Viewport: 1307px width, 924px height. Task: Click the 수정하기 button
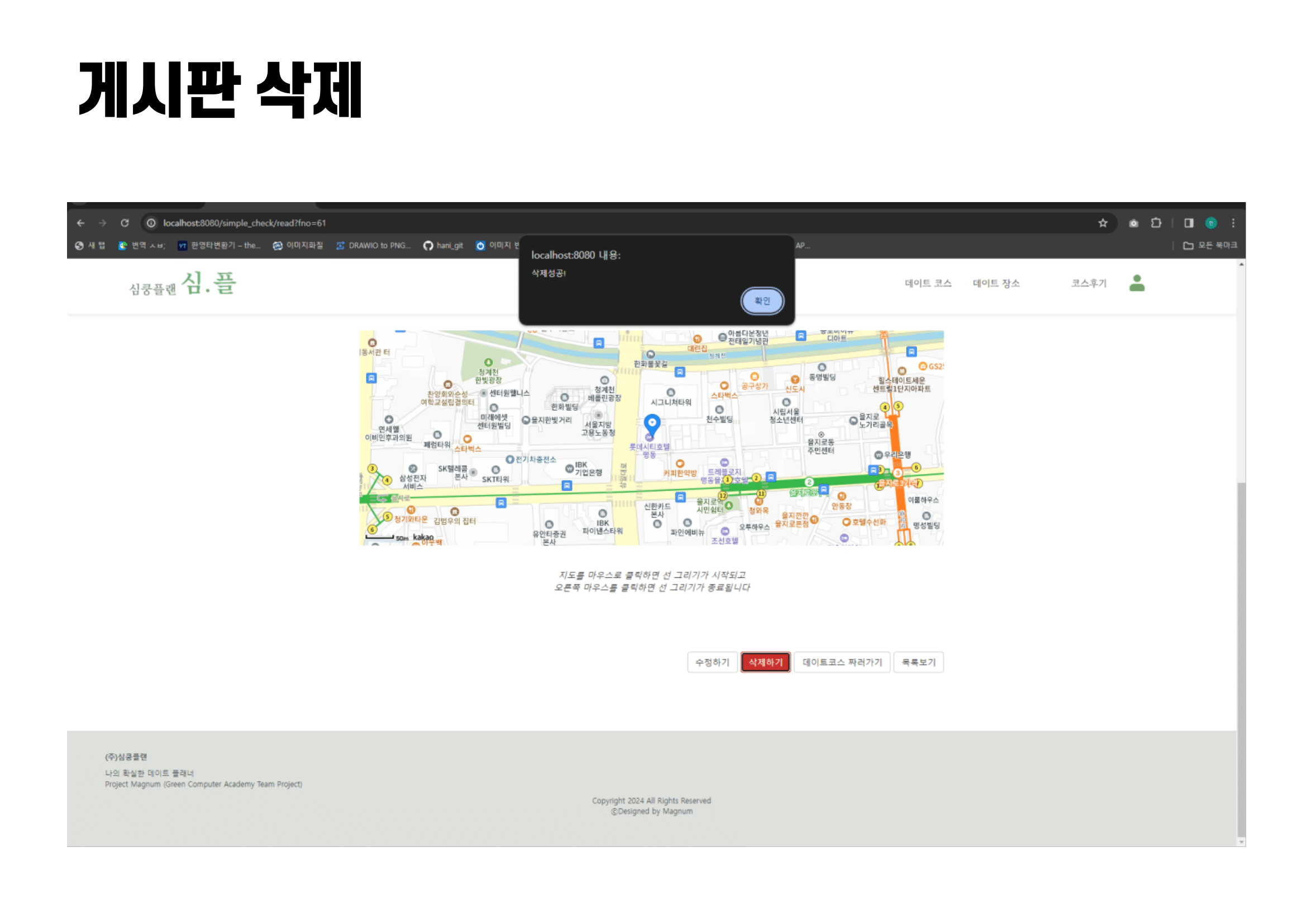(712, 662)
